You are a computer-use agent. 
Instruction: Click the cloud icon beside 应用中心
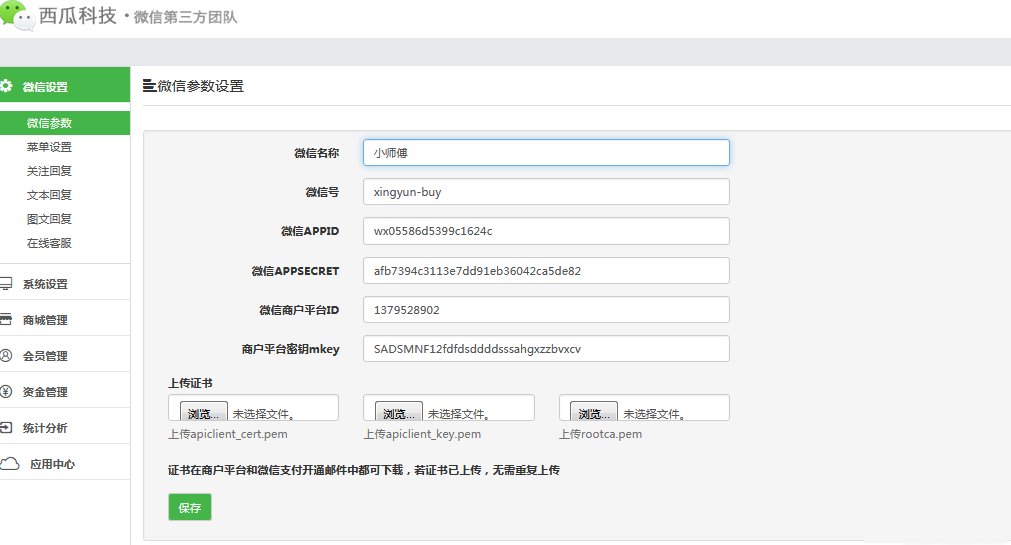pos(9,463)
